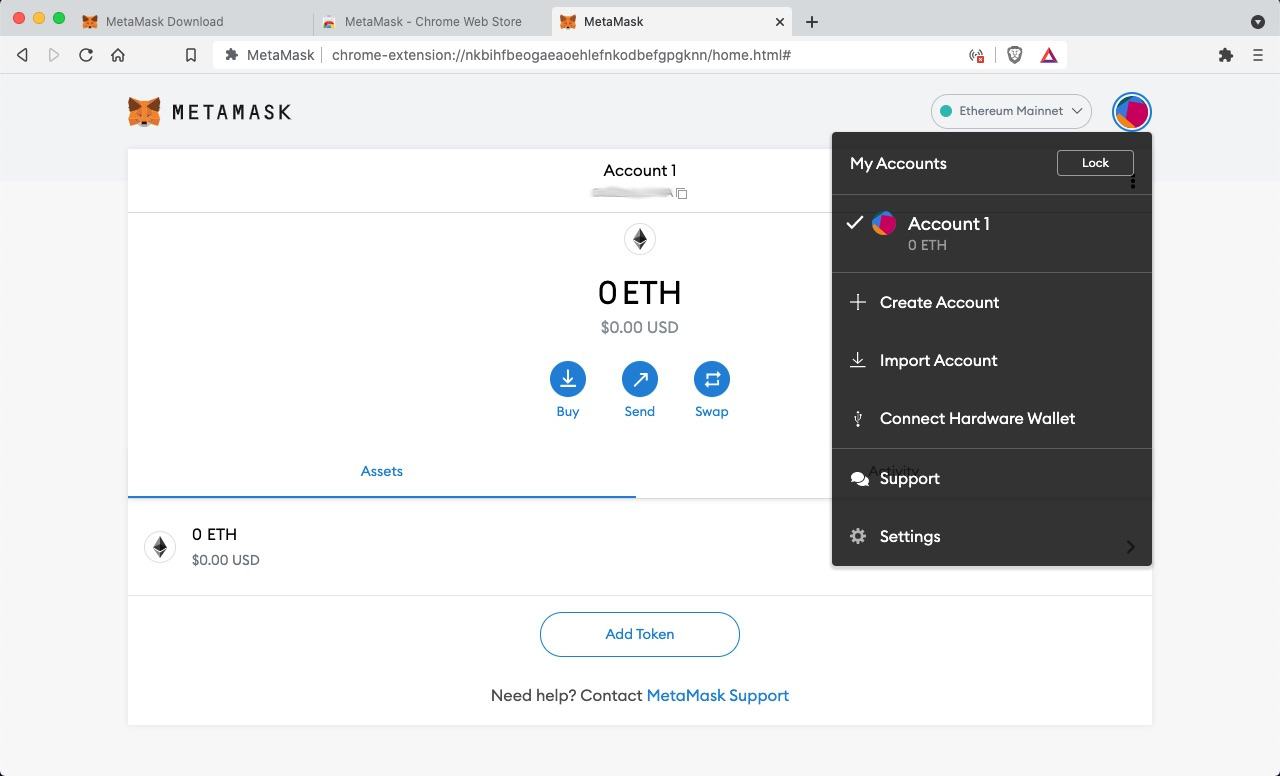
Task: Open a new browser tab with plus
Action: (x=812, y=21)
